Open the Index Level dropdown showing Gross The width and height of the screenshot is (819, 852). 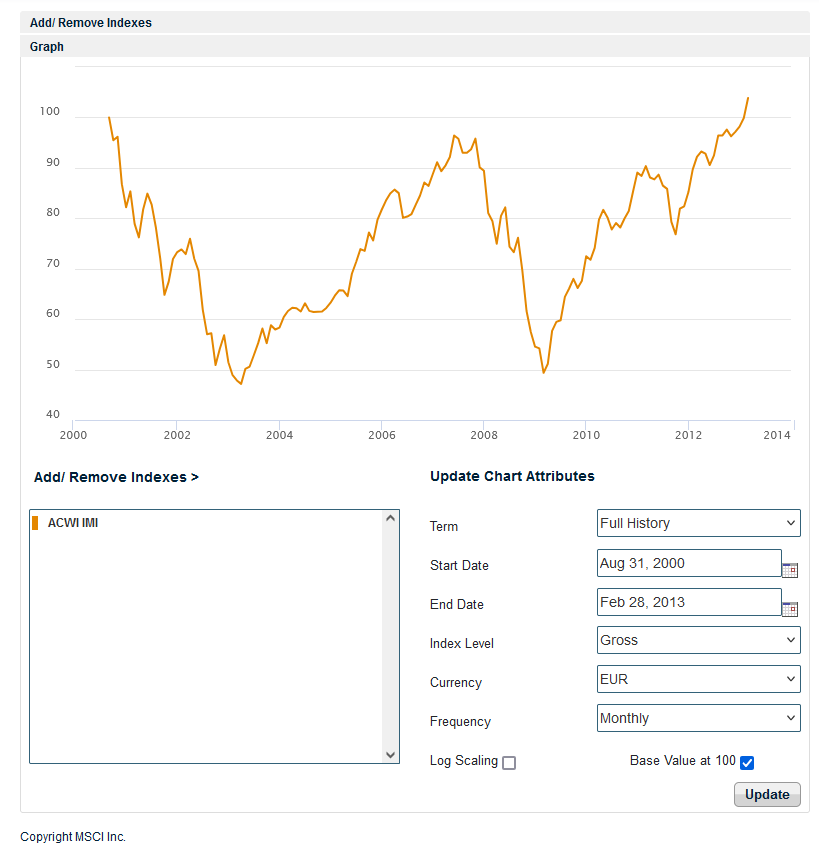[x=698, y=640]
